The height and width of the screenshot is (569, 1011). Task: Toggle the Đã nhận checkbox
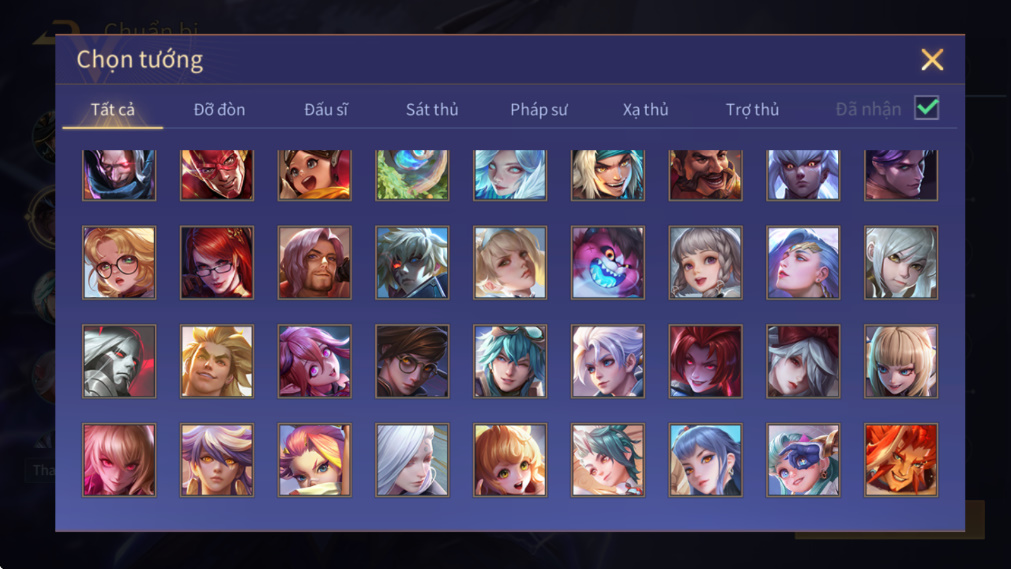(927, 108)
